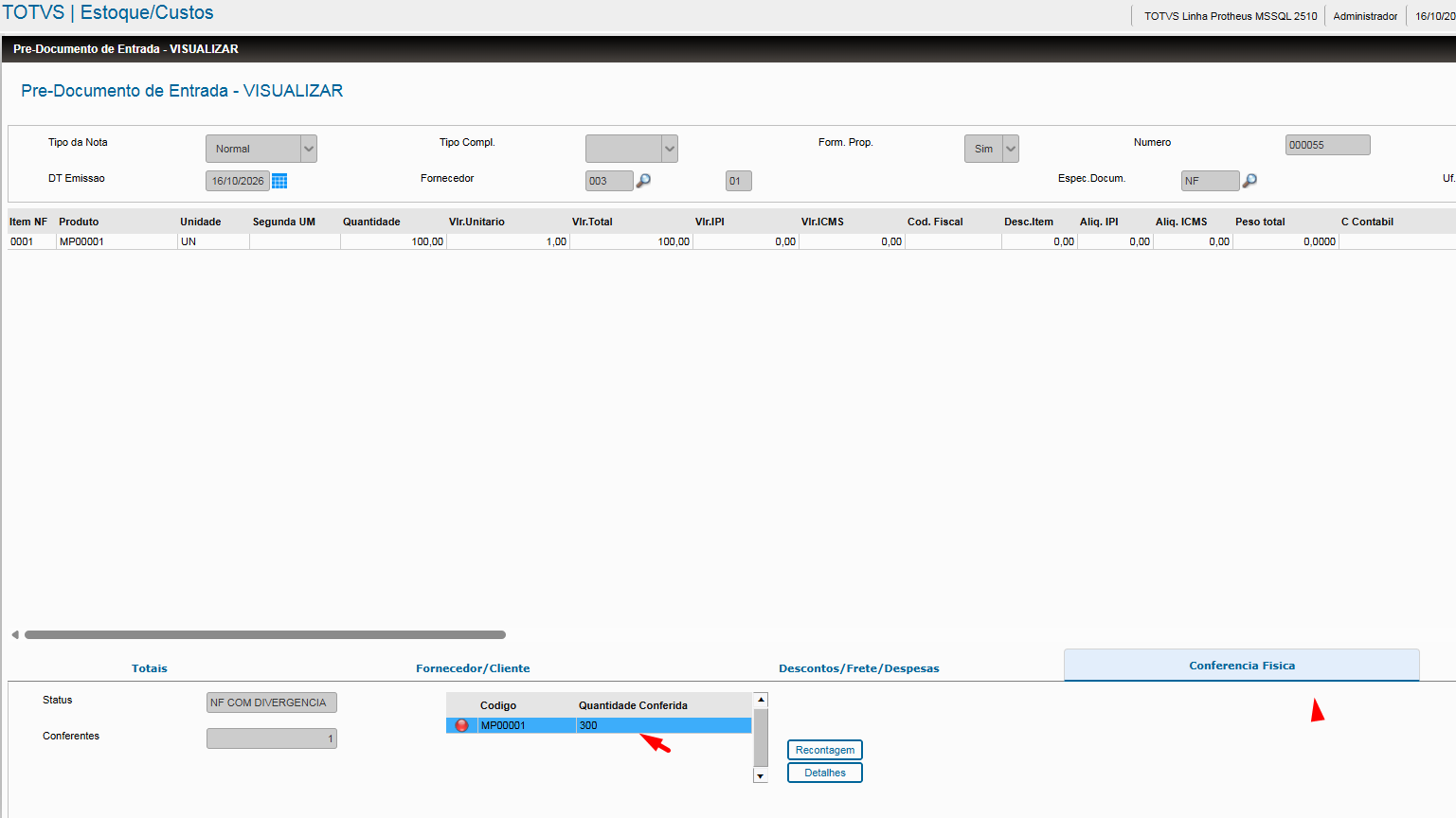This screenshot has width=1456, height=818.
Task: Click the scroll-up arrow of the conferencia list
Action: (x=761, y=700)
